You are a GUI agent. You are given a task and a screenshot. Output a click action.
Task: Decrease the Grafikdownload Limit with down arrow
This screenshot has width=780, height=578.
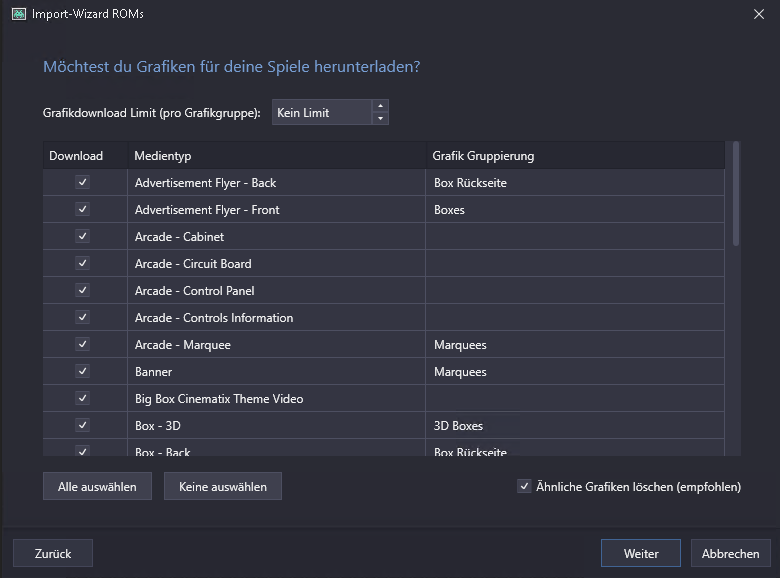click(379, 119)
